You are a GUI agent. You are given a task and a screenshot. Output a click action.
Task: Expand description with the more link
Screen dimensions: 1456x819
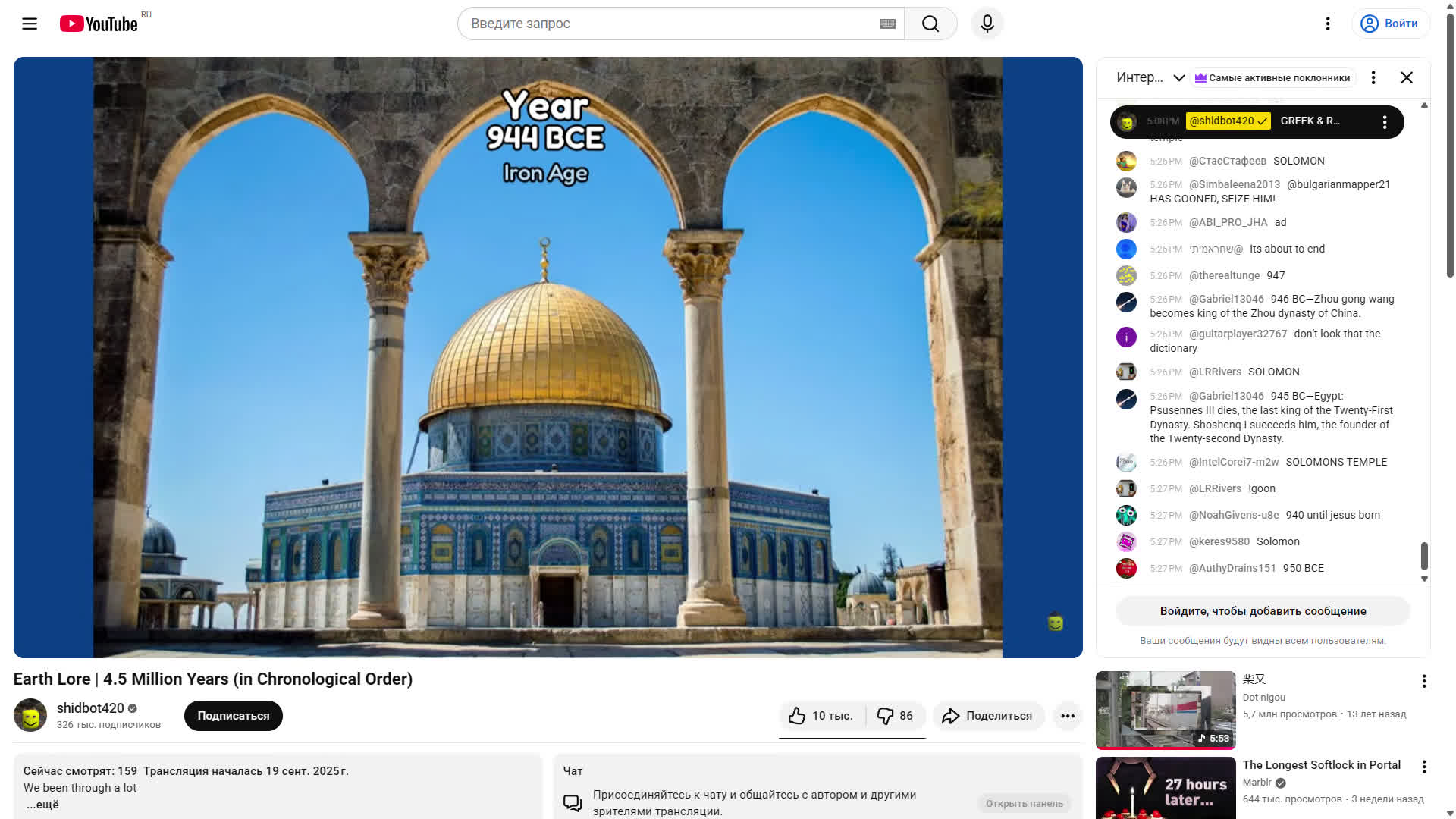point(43,805)
